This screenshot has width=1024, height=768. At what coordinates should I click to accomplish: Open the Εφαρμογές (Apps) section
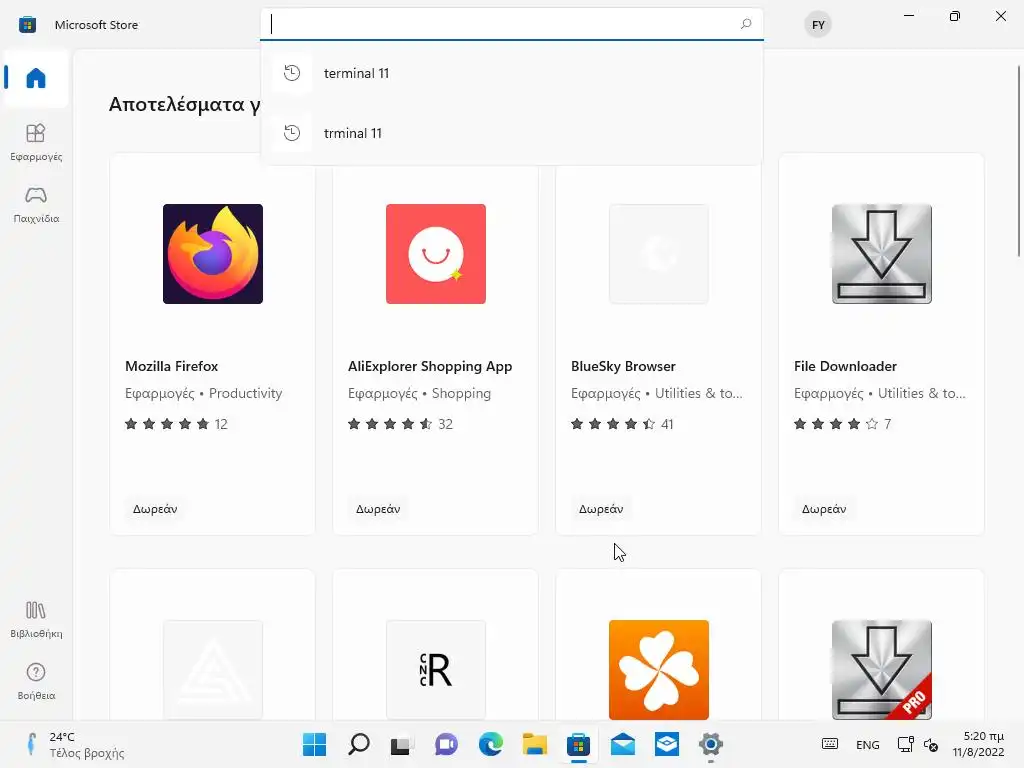tap(36, 142)
